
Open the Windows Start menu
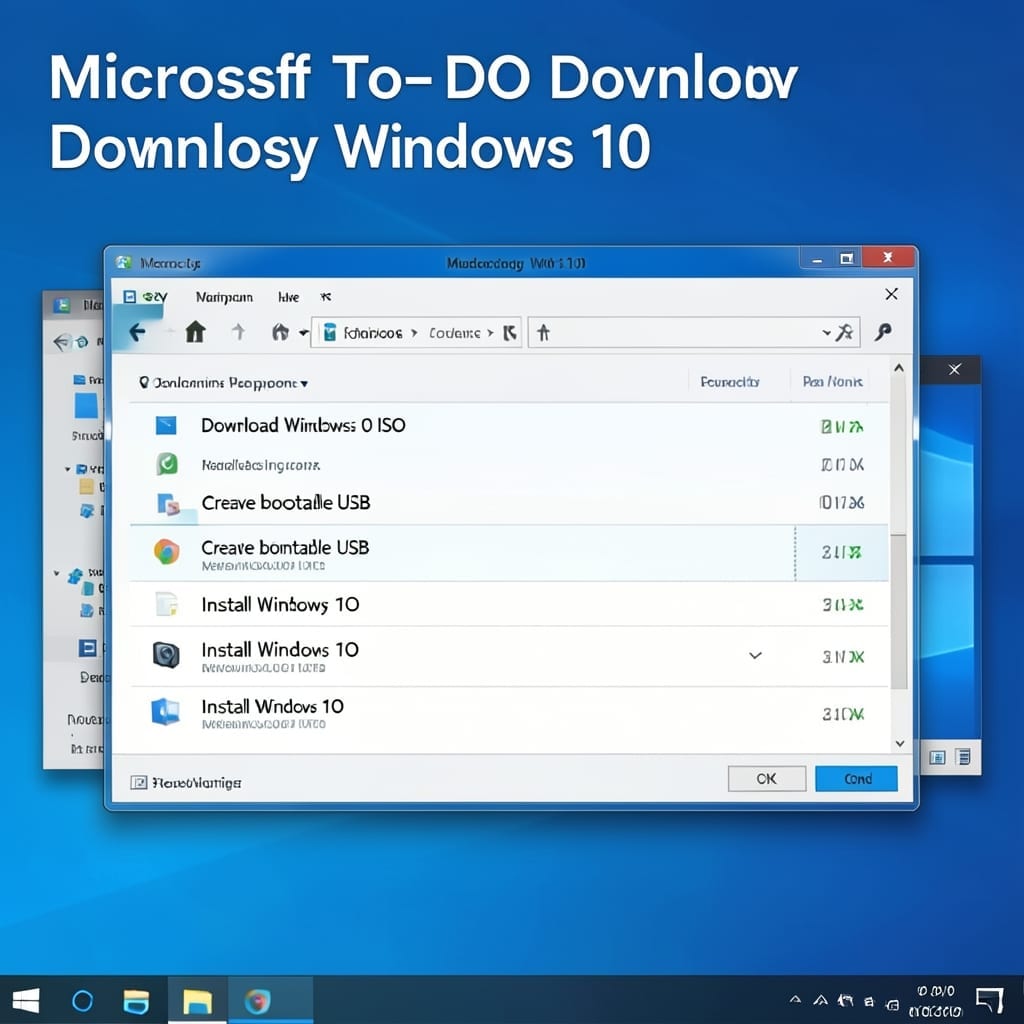point(25,1000)
